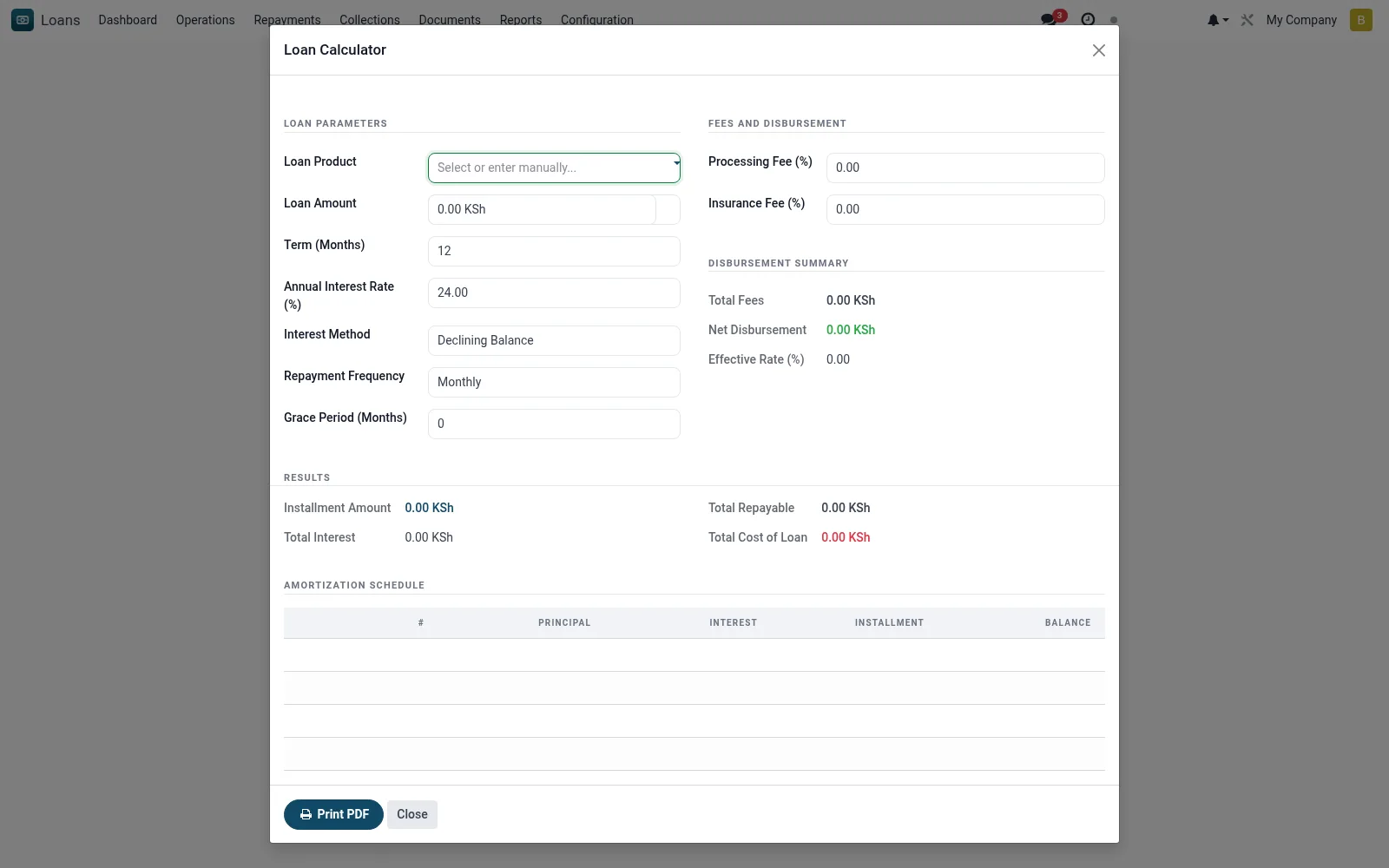
Task: Open the Dashboard menu
Action: tap(128, 19)
